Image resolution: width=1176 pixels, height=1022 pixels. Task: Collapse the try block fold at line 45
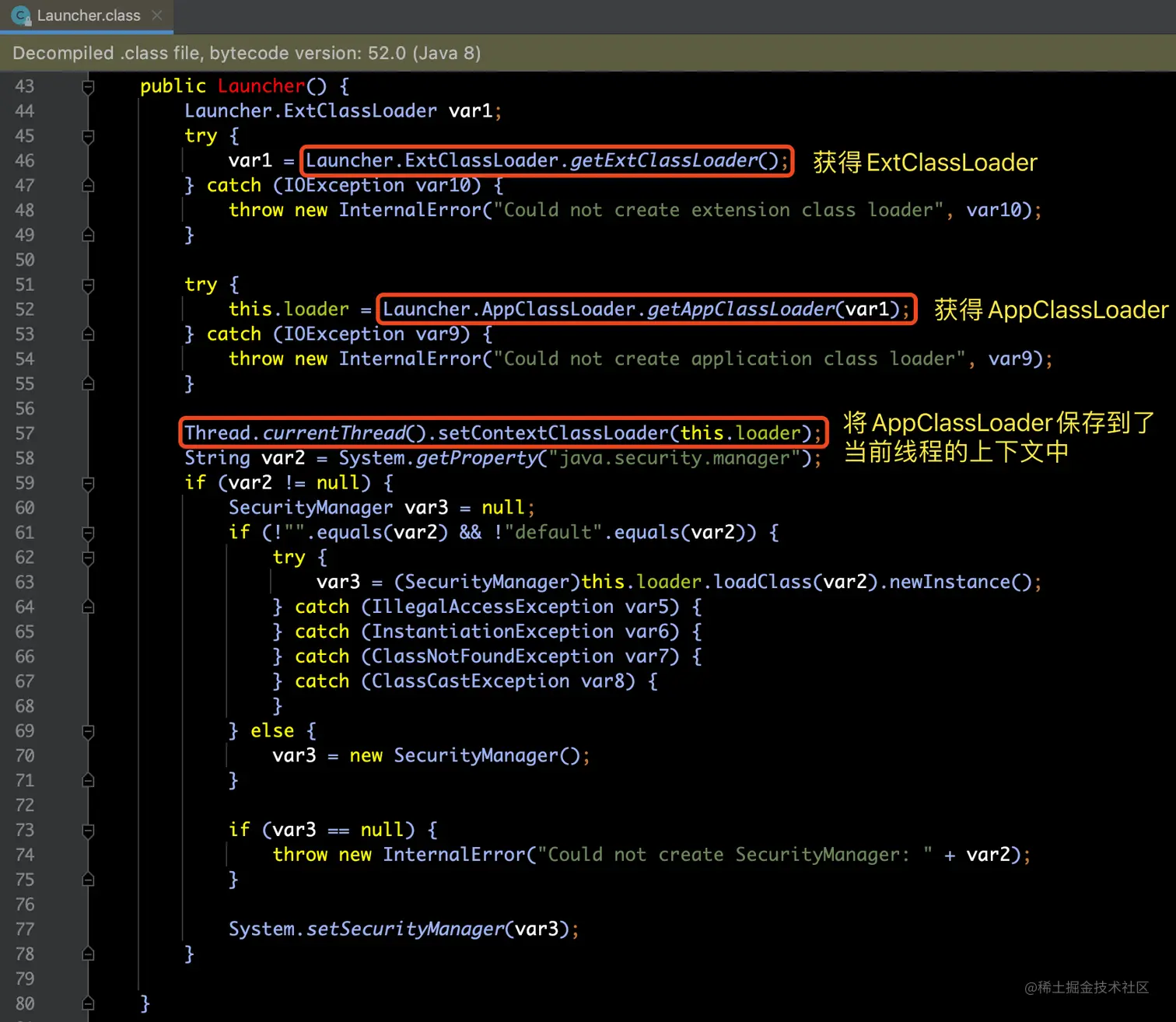[x=88, y=136]
